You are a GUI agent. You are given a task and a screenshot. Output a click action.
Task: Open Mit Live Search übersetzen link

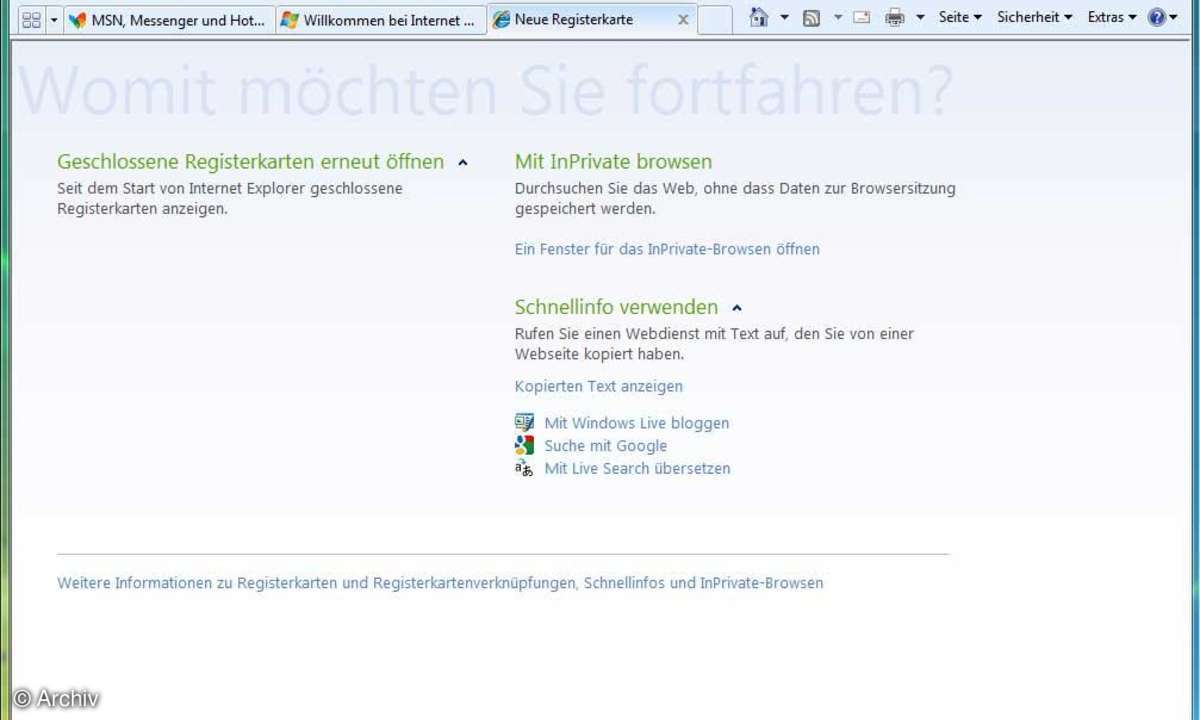coord(637,468)
